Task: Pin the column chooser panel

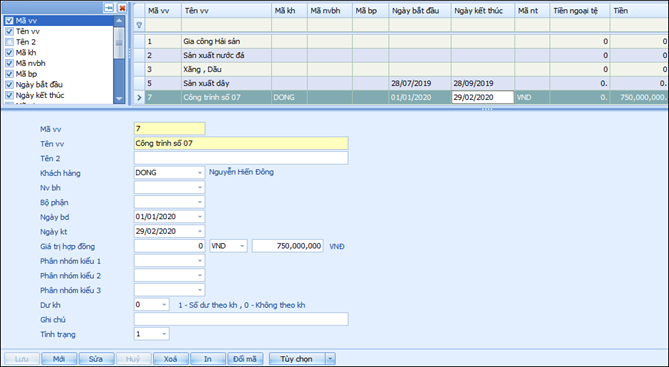Action: coord(109,8)
